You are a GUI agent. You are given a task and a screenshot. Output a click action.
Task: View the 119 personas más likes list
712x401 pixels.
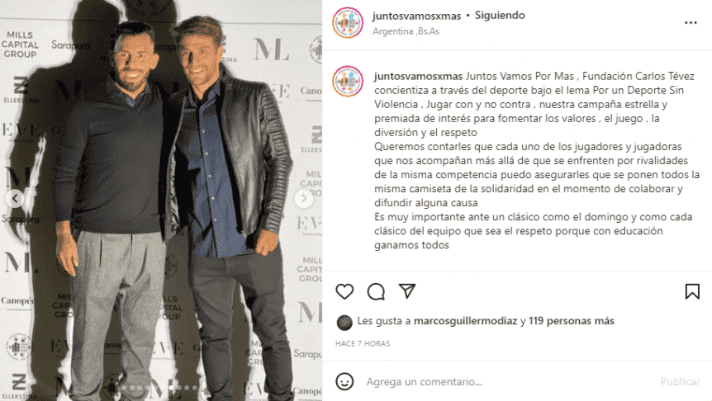[571, 321]
